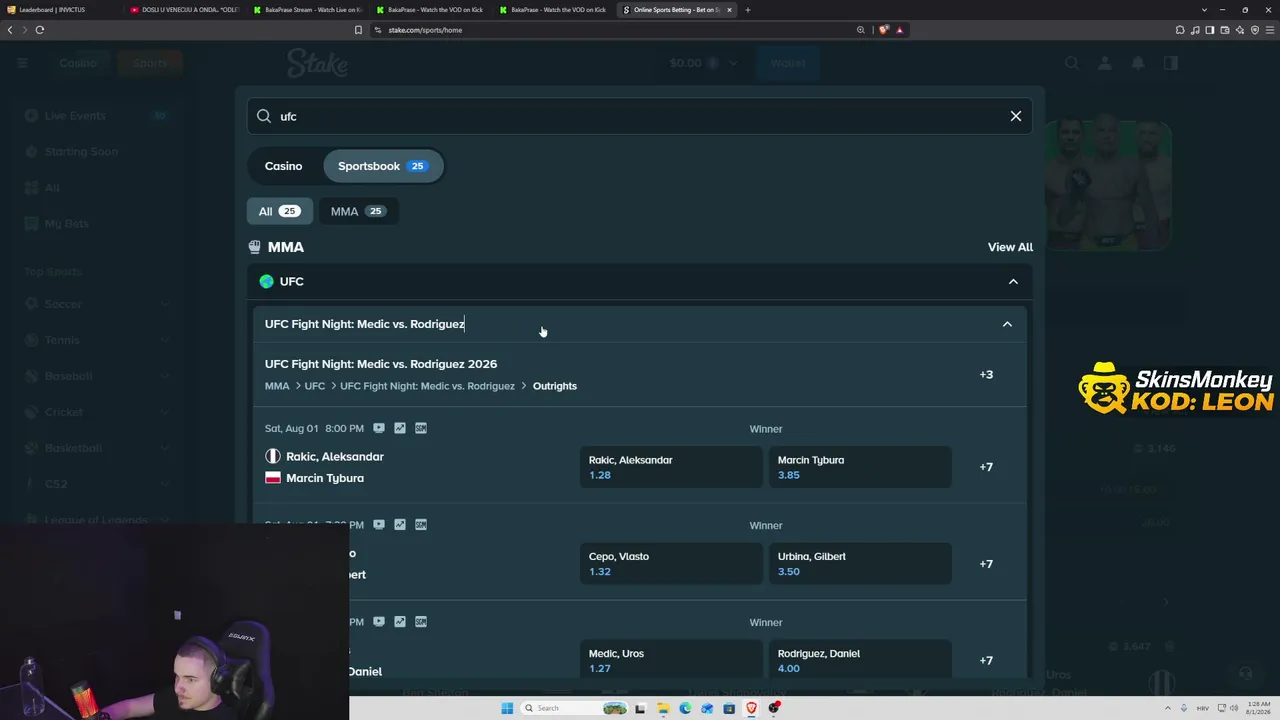Viewport: 1280px width, 720px height.
Task: Open the browser tab search dropdown arrow
Action: click(1204, 10)
